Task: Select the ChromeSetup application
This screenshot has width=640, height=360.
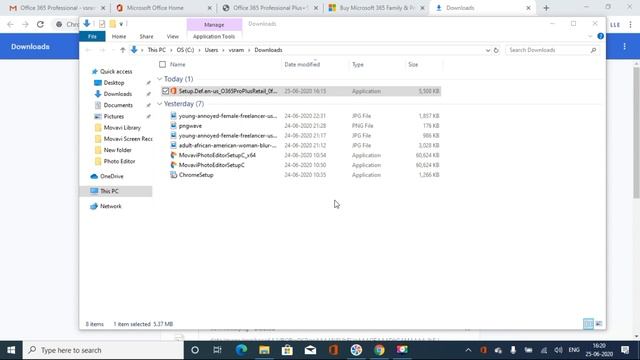Action: tap(196, 175)
